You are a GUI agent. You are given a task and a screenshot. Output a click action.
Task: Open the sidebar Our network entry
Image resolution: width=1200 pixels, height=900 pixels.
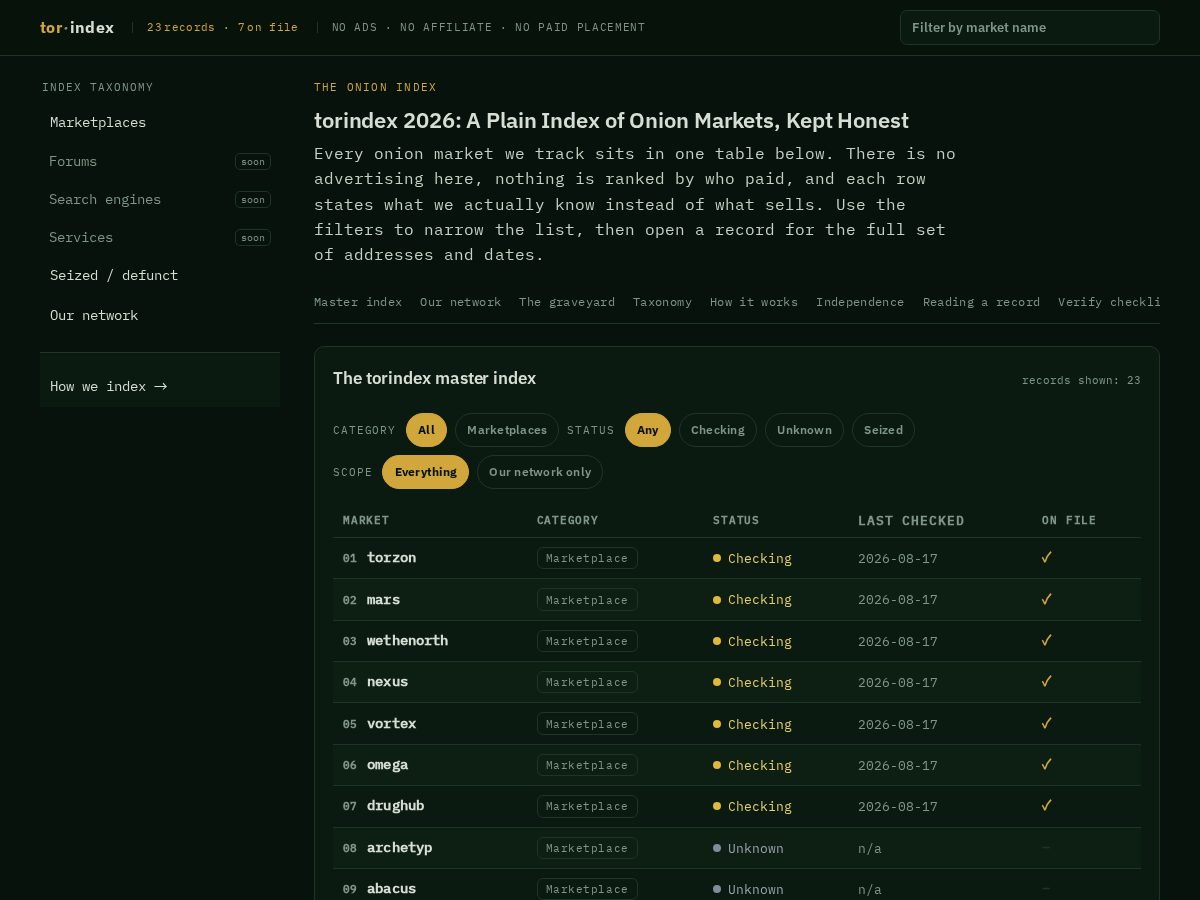(x=94, y=315)
